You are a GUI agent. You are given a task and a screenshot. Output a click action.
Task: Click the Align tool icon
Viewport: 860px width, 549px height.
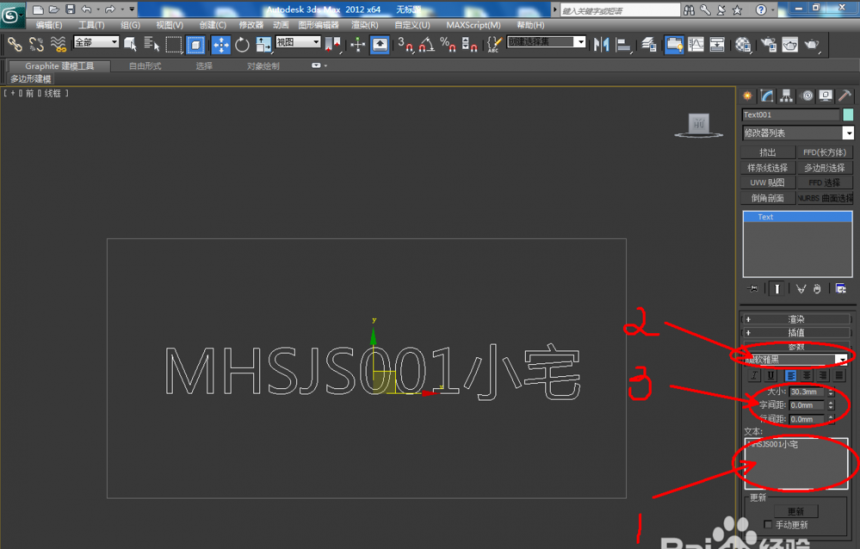coord(623,44)
